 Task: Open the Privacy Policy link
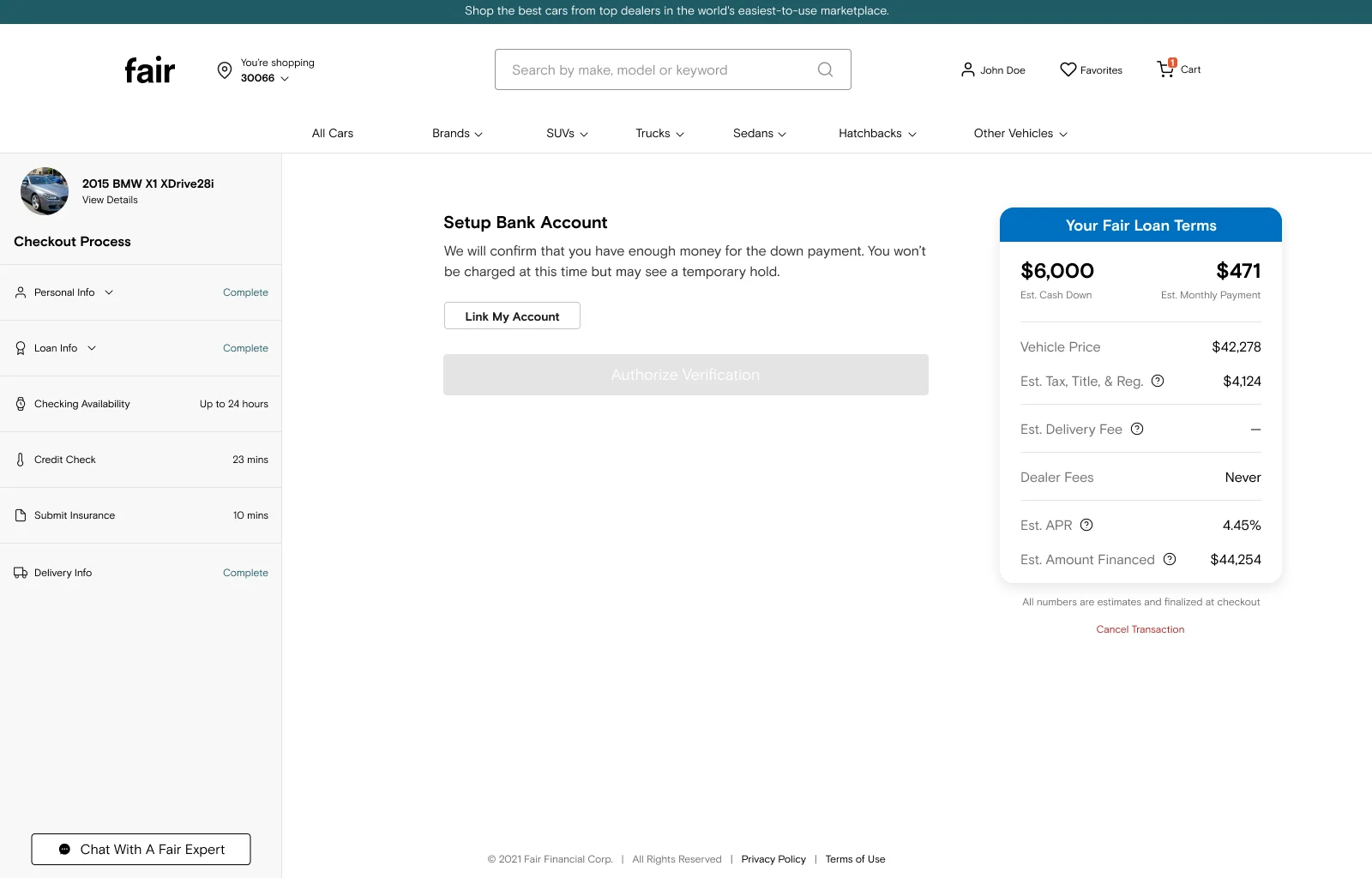(x=773, y=859)
